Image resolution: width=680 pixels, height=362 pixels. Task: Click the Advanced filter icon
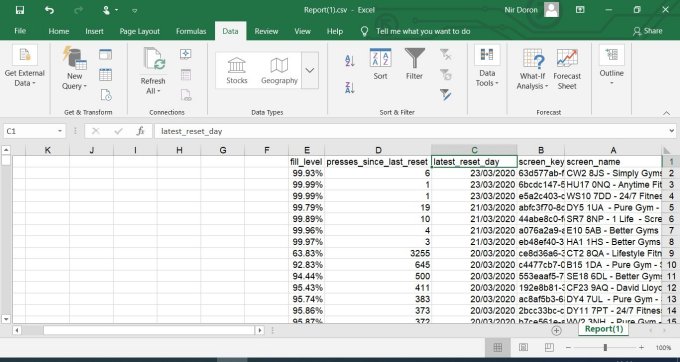coord(445,95)
